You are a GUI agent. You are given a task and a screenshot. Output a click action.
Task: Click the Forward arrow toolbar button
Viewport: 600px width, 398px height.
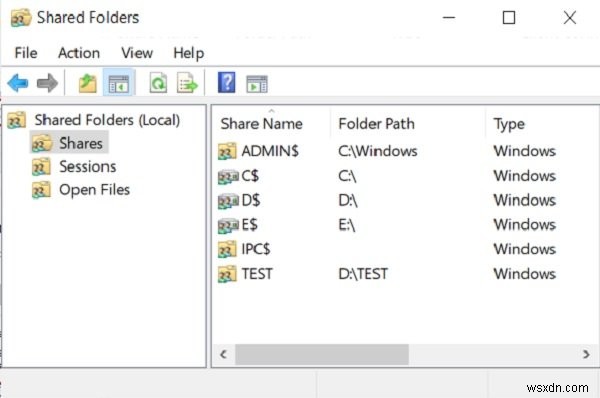coord(47,83)
